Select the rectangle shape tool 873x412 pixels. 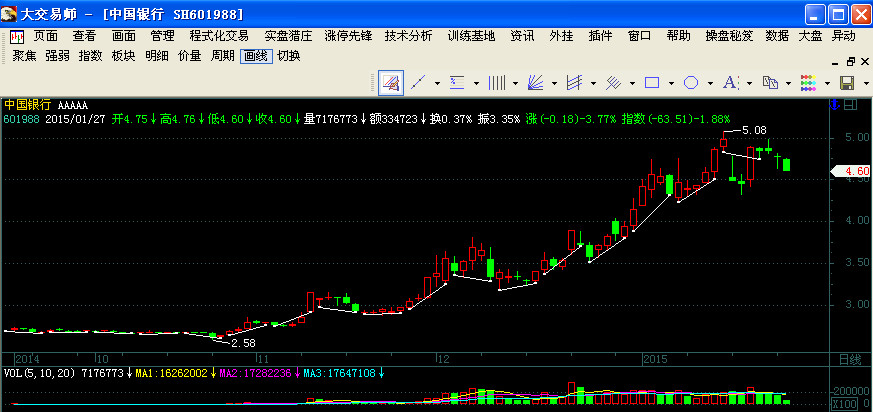[x=651, y=82]
